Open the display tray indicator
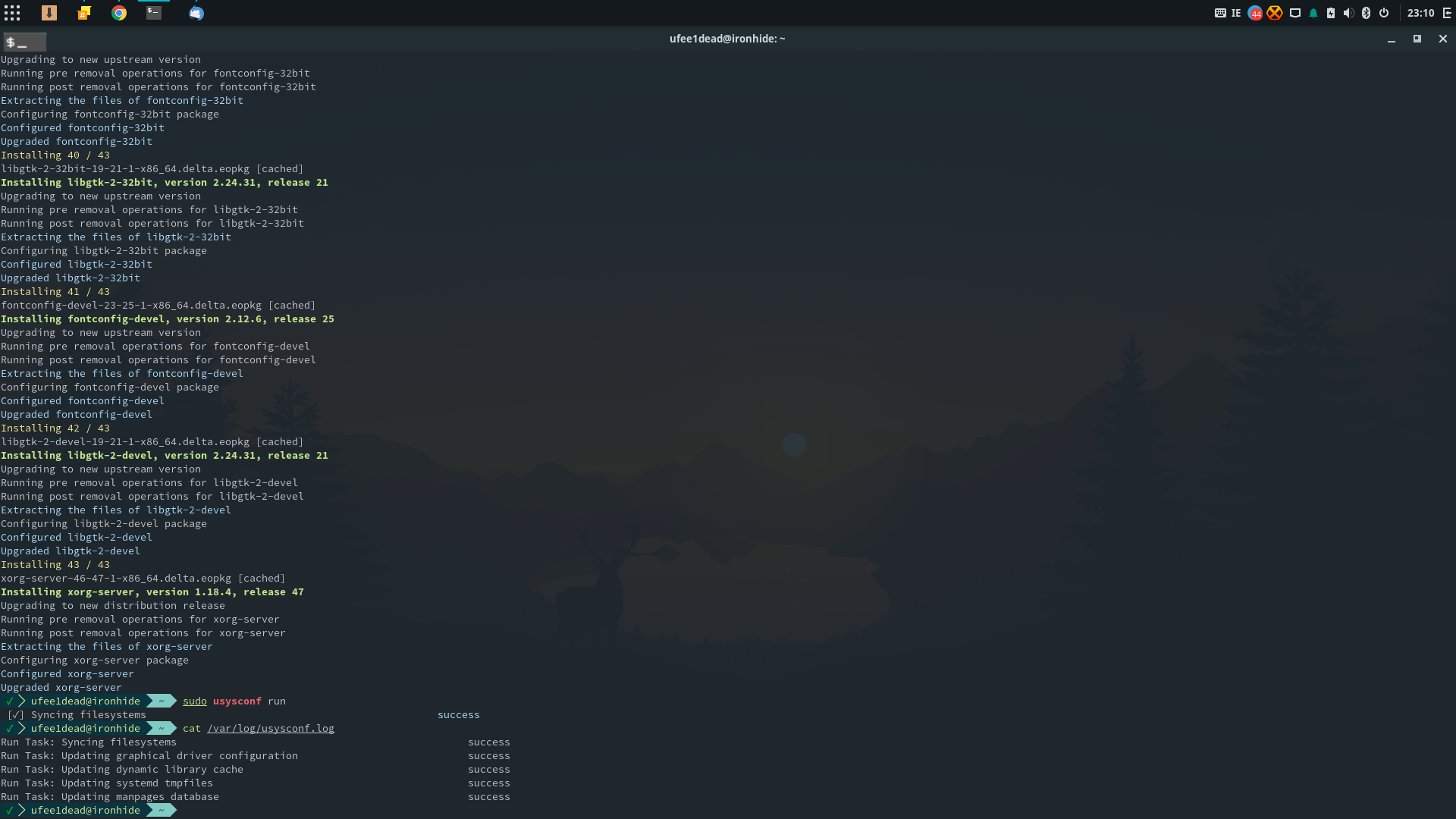The width and height of the screenshot is (1456, 819). (x=1295, y=13)
